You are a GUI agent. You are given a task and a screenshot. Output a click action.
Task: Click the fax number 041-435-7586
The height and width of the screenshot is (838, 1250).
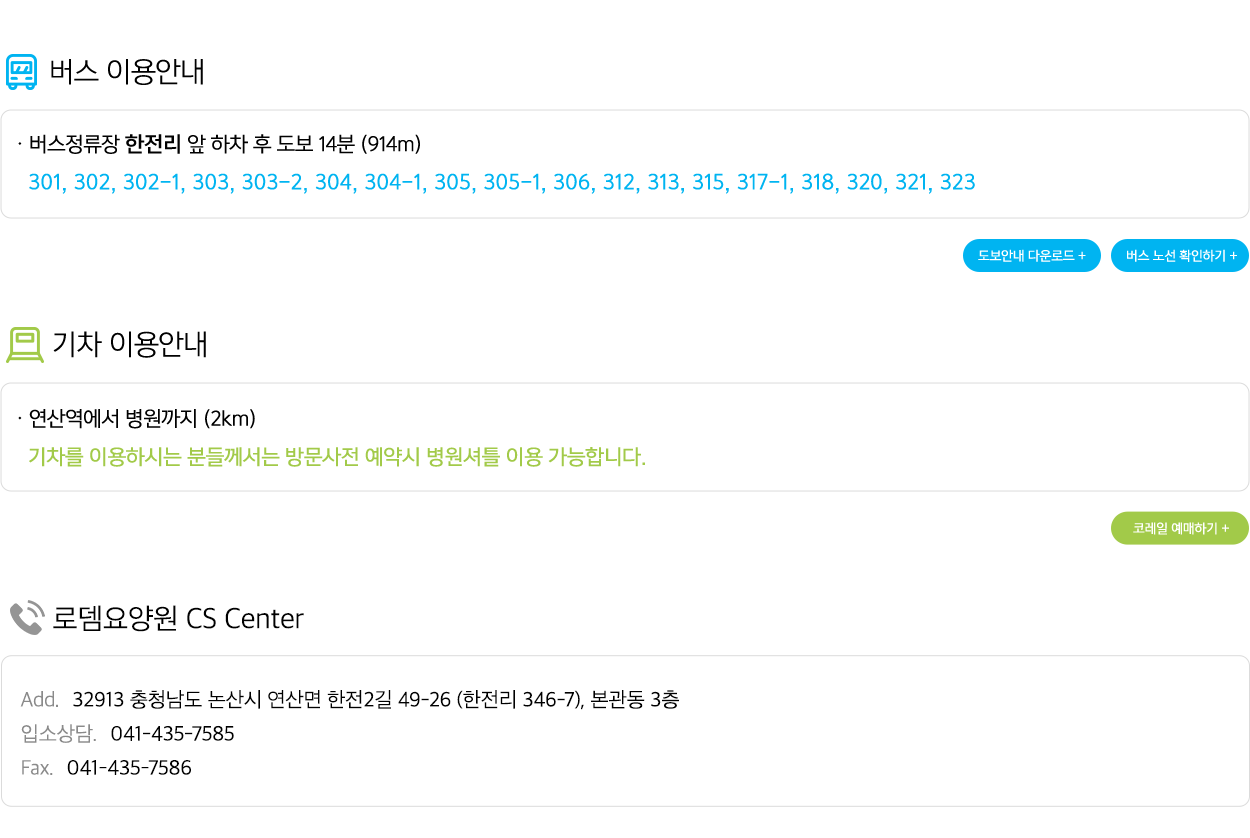(129, 768)
